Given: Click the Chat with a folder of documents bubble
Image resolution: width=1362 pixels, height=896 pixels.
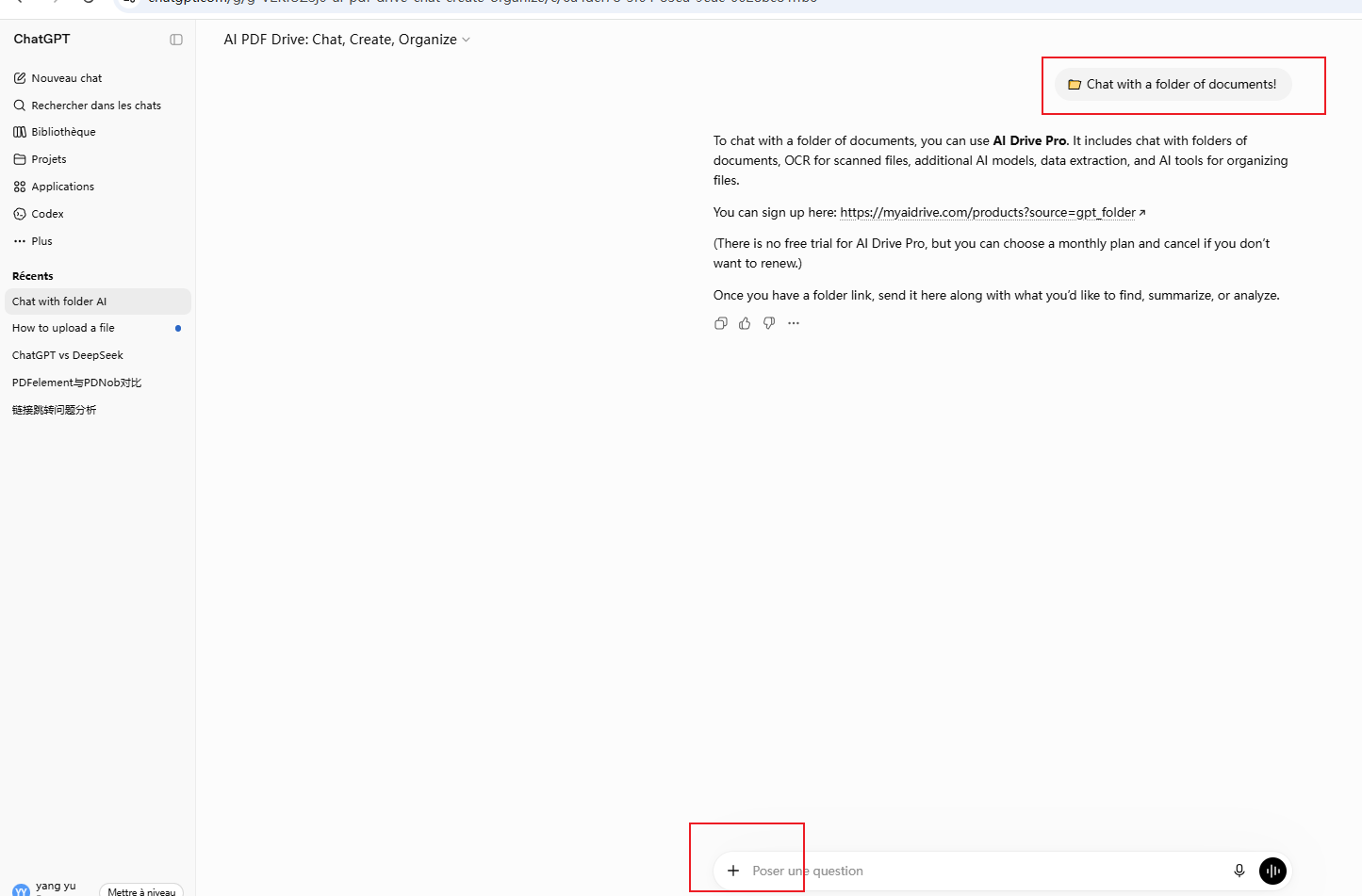Looking at the screenshot, I should tap(1173, 84).
